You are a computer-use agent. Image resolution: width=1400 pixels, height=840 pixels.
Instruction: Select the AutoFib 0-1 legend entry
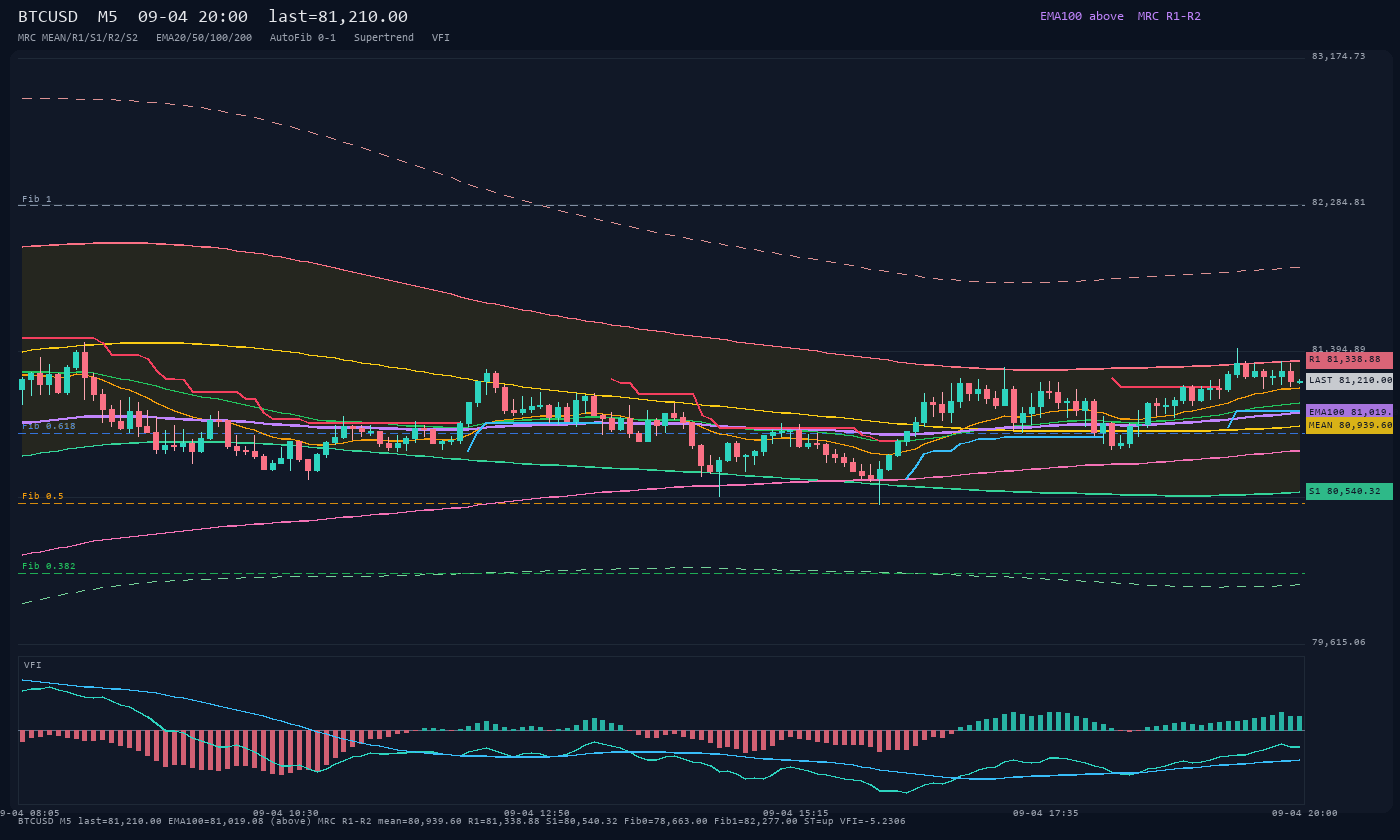click(x=303, y=37)
